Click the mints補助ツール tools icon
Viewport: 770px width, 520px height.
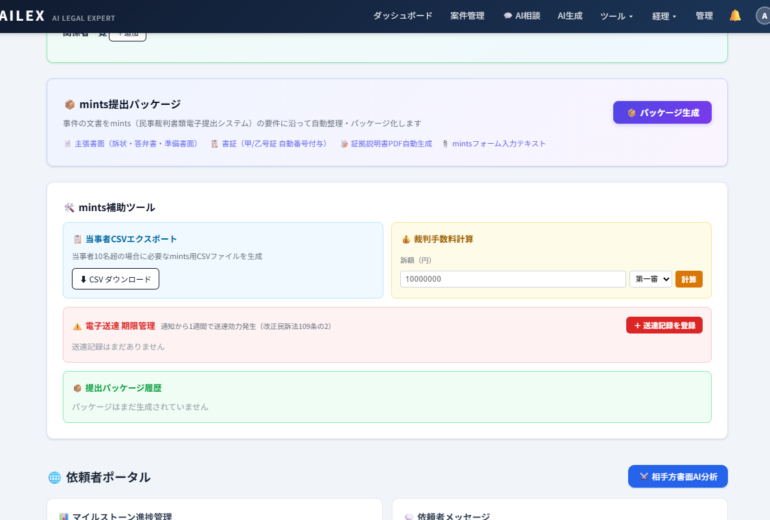click(69, 207)
